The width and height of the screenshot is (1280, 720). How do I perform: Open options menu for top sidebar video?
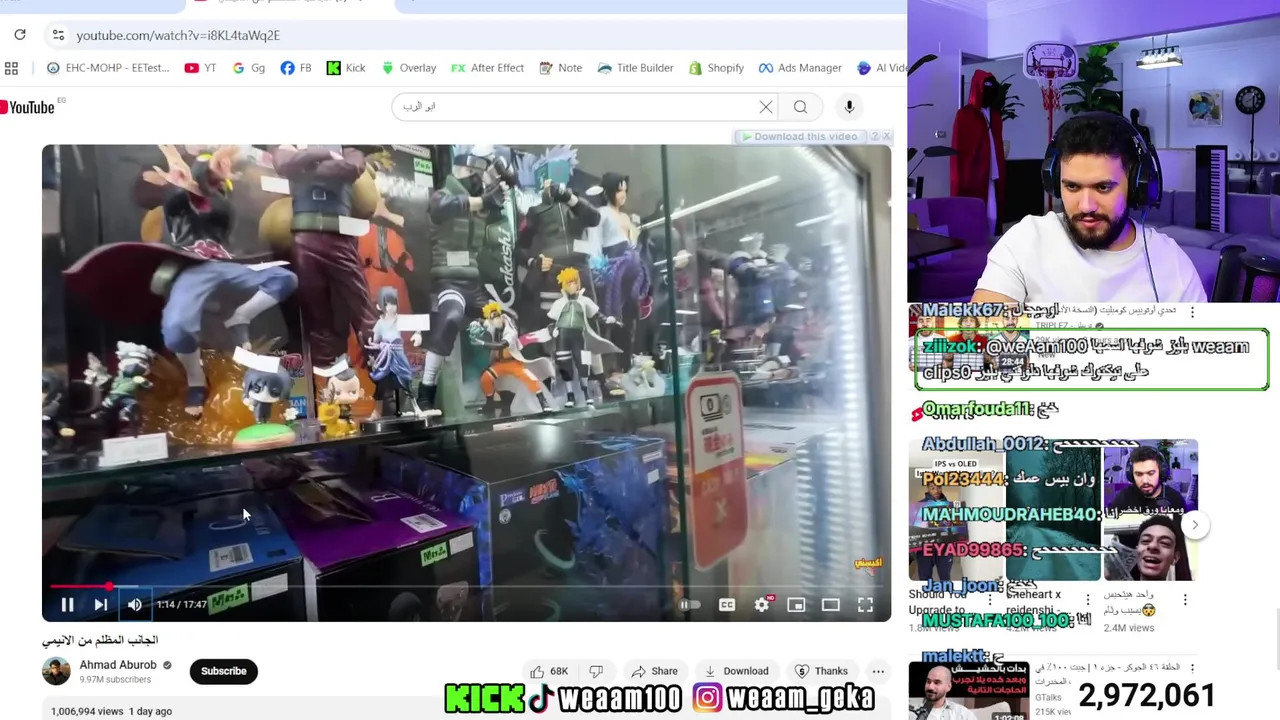(x=1192, y=312)
